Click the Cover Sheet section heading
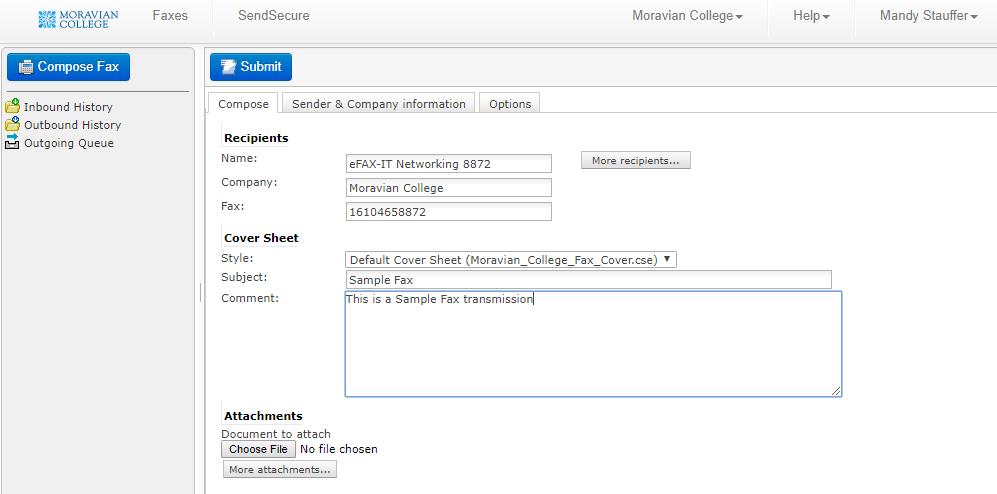This screenshot has width=997, height=494. point(261,238)
